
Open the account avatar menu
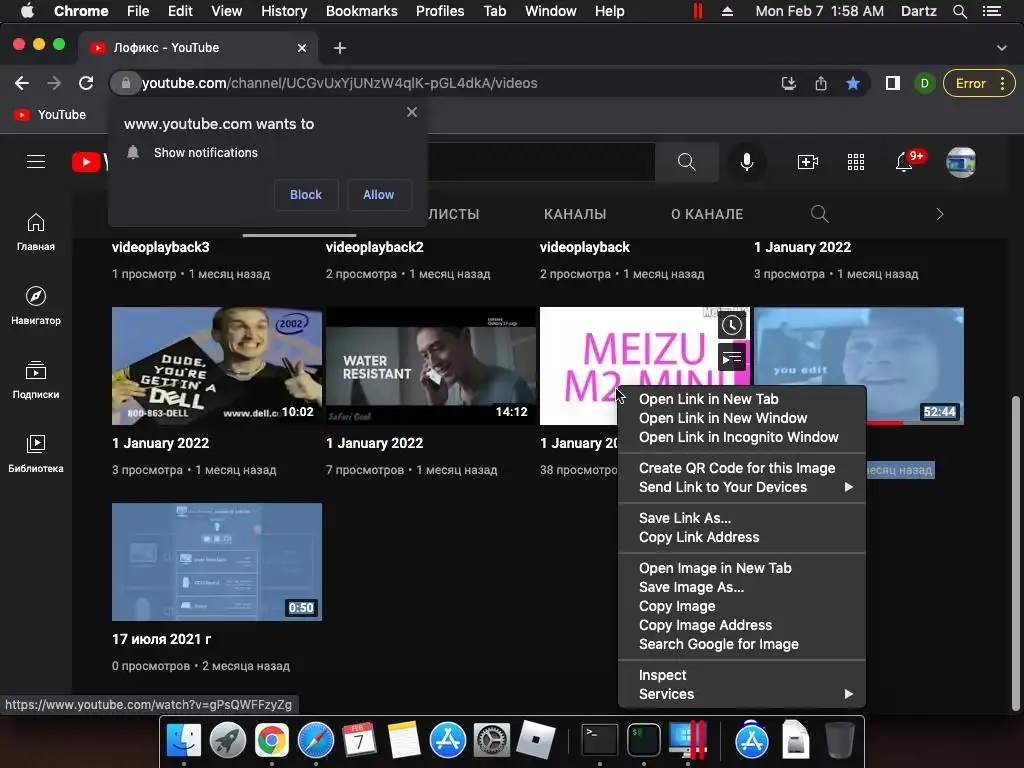pos(961,162)
